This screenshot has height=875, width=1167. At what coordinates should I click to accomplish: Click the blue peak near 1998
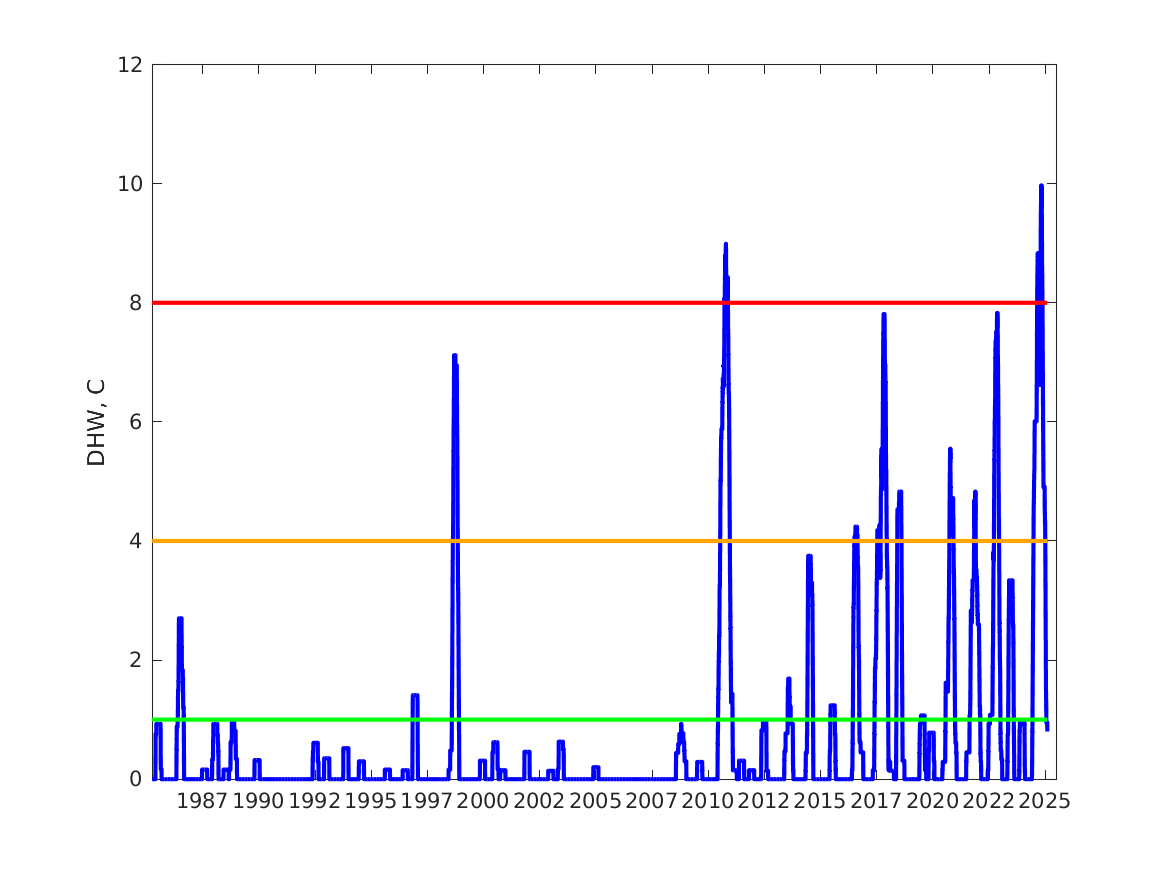pyautogui.click(x=455, y=357)
